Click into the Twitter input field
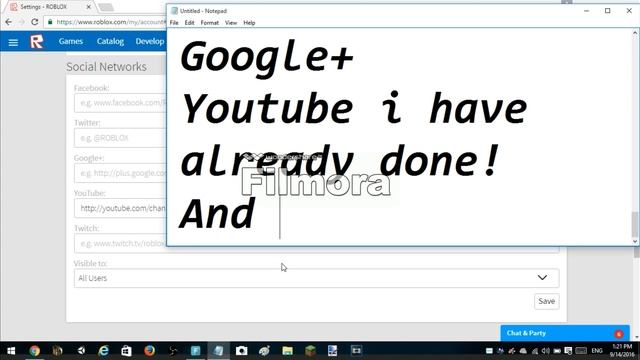The height and width of the screenshot is (360, 640). tap(120, 138)
